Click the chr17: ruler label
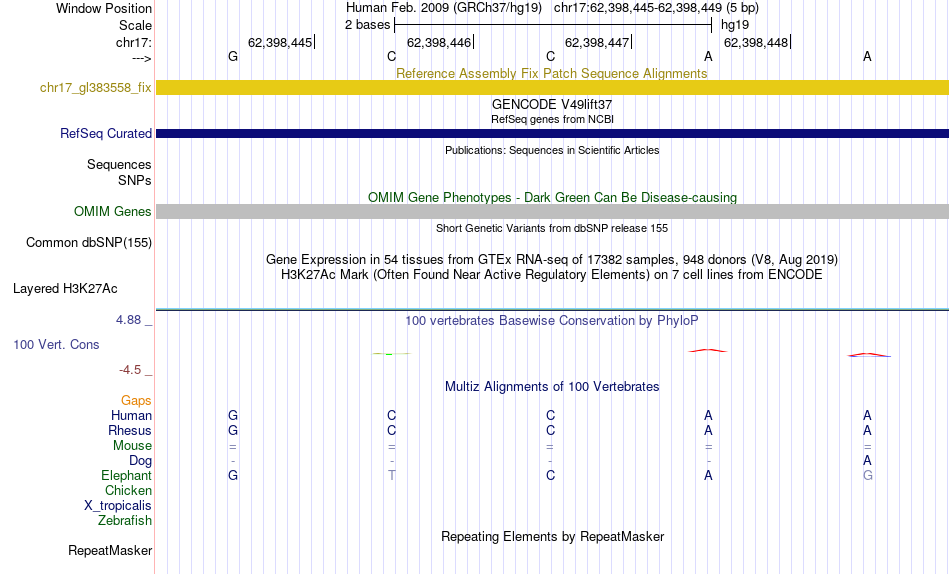950x574 pixels. [x=134, y=42]
